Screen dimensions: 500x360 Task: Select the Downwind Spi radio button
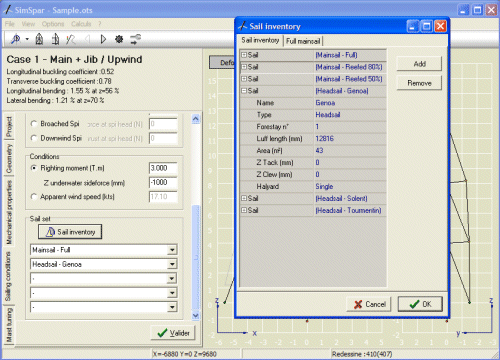(x=34, y=138)
